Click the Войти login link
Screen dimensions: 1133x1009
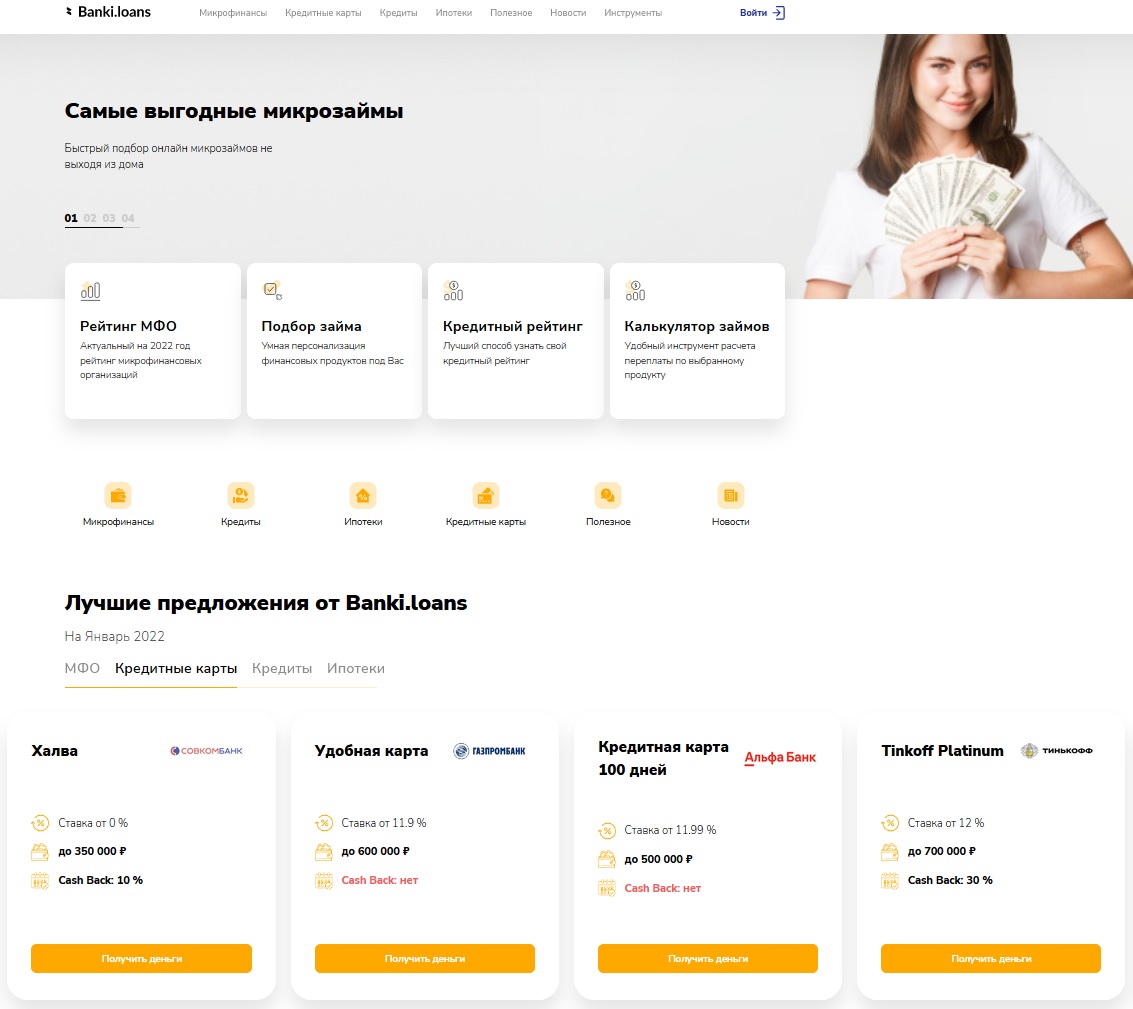click(x=753, y=13)
